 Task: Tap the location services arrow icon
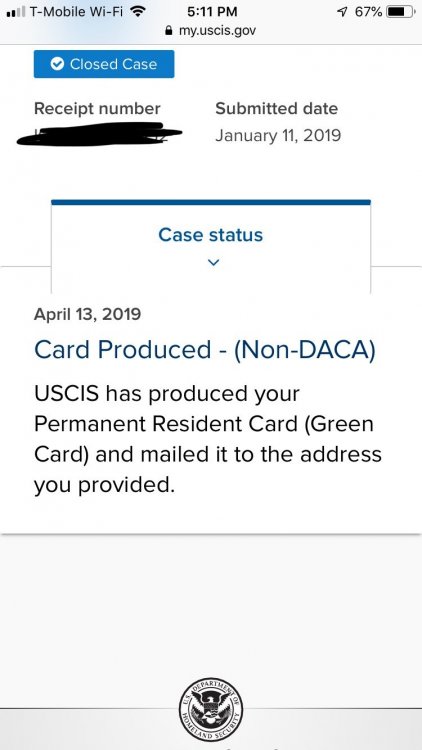(342, 11)
